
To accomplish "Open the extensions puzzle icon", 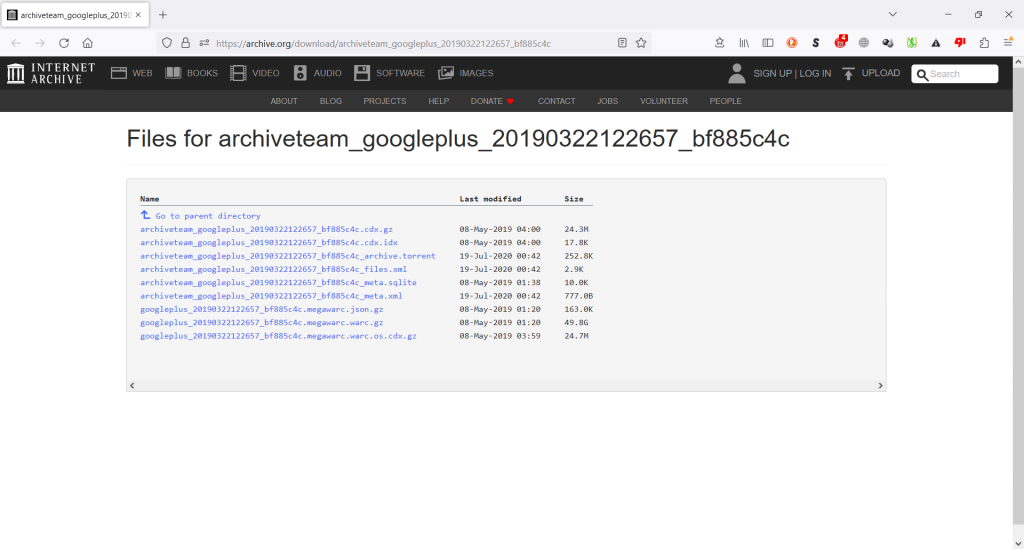I will coord(984,43).
